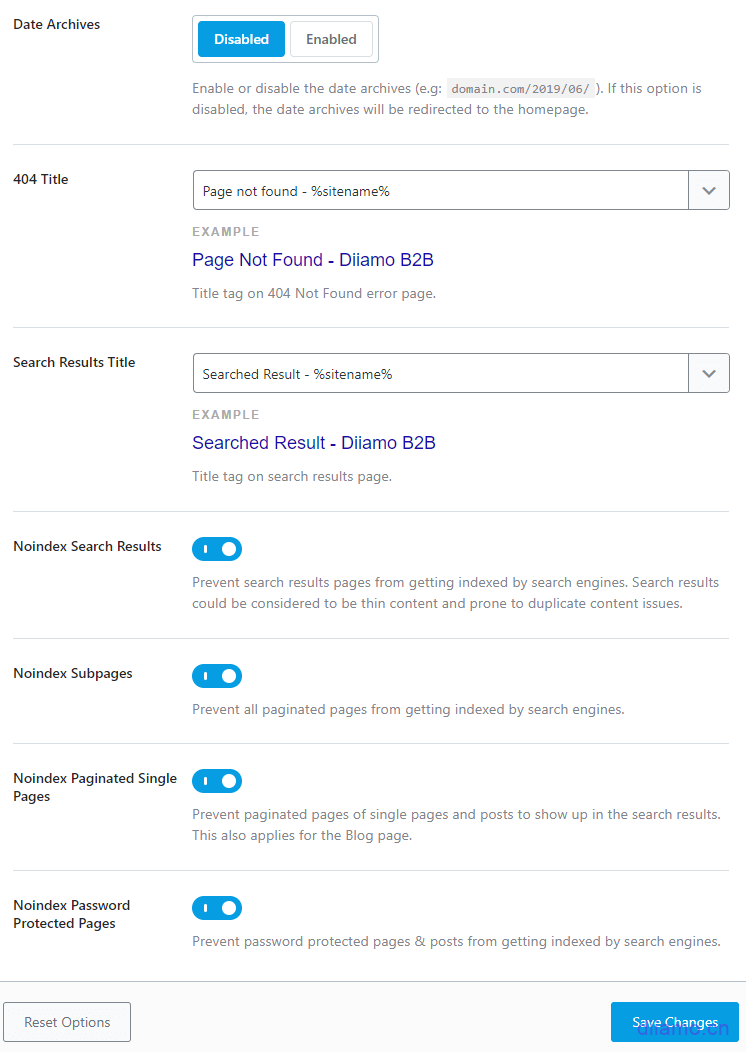Disable Noindex Password Protected Pages switch

point(217,908)
